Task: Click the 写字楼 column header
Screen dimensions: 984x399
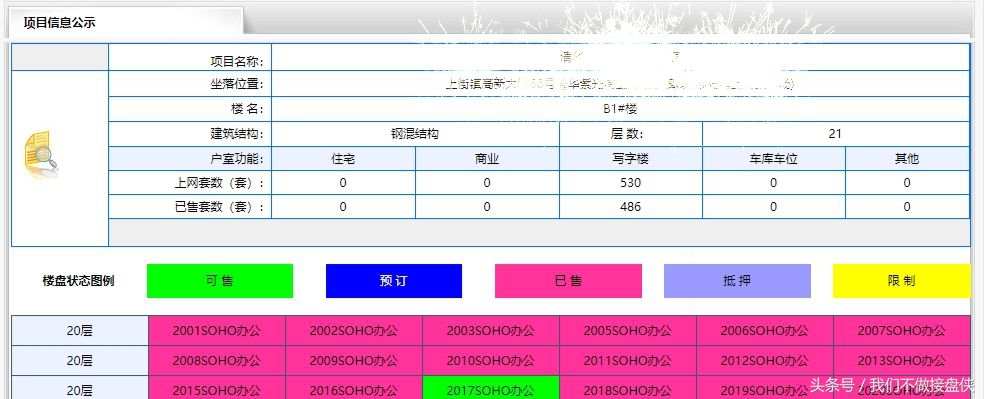Action: pos(630,159)
